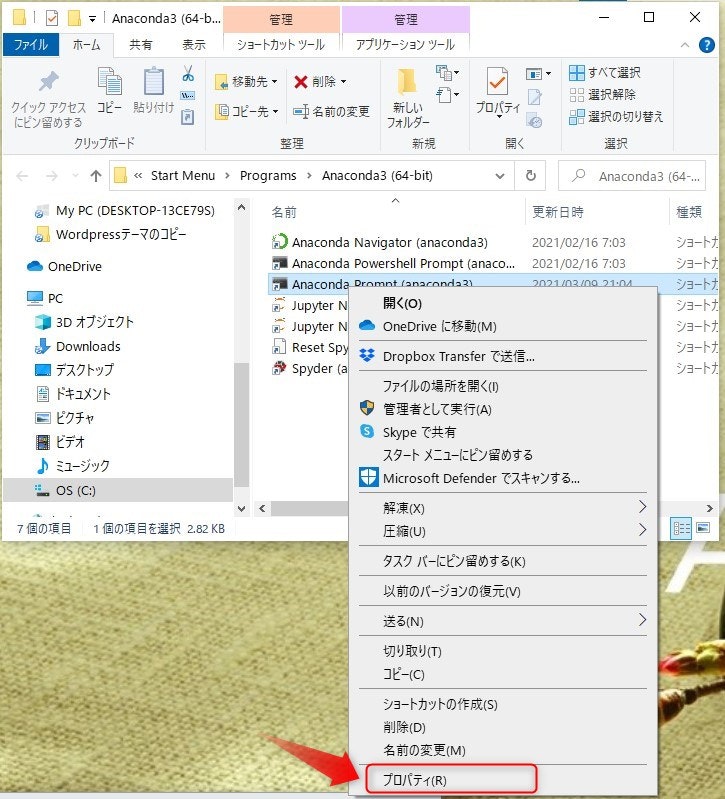
Task: Open the File (ファイル) tab
Action: point(31,45)
